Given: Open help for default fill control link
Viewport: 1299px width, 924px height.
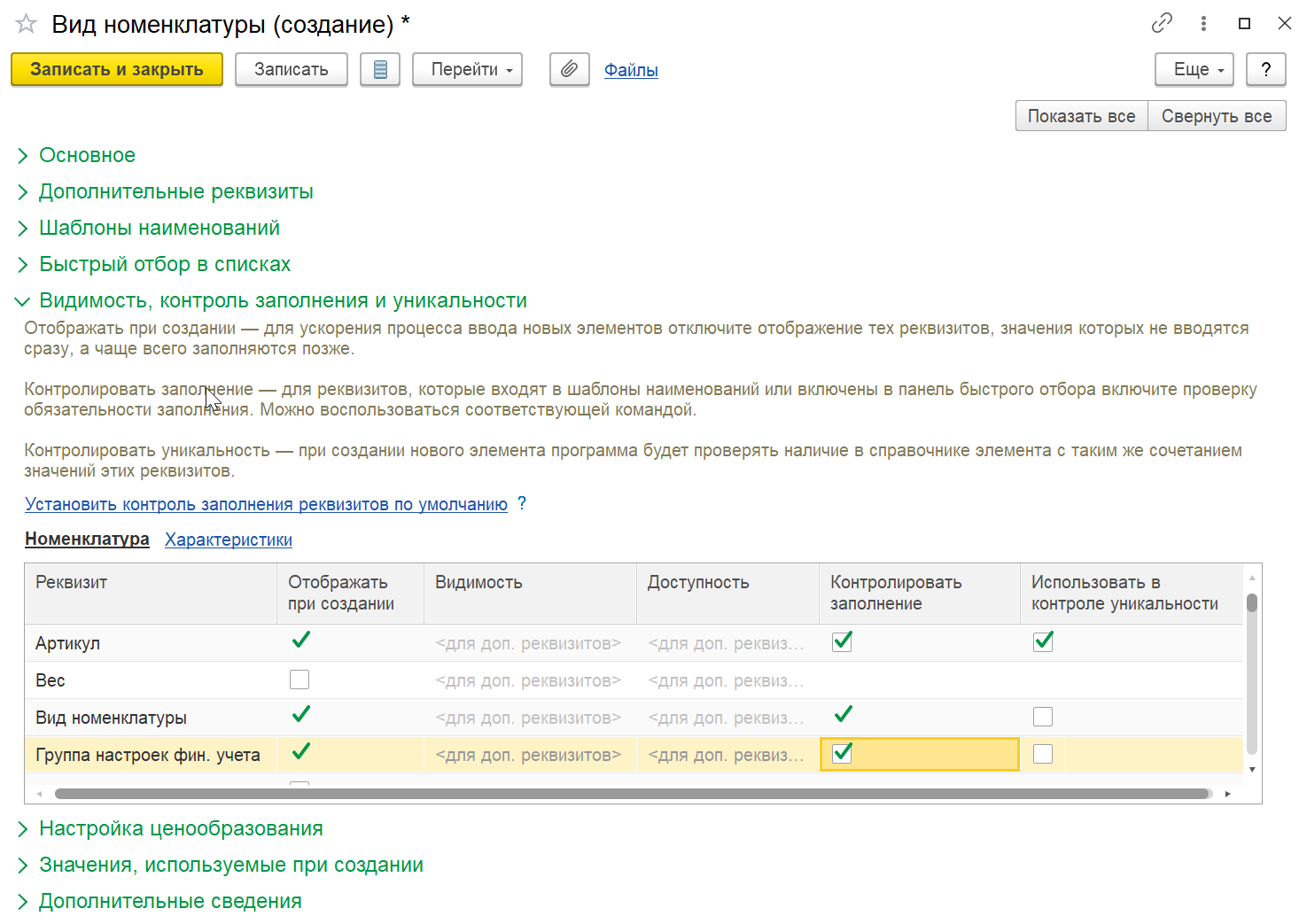Looking at the screenshot, I should [522, 503].
